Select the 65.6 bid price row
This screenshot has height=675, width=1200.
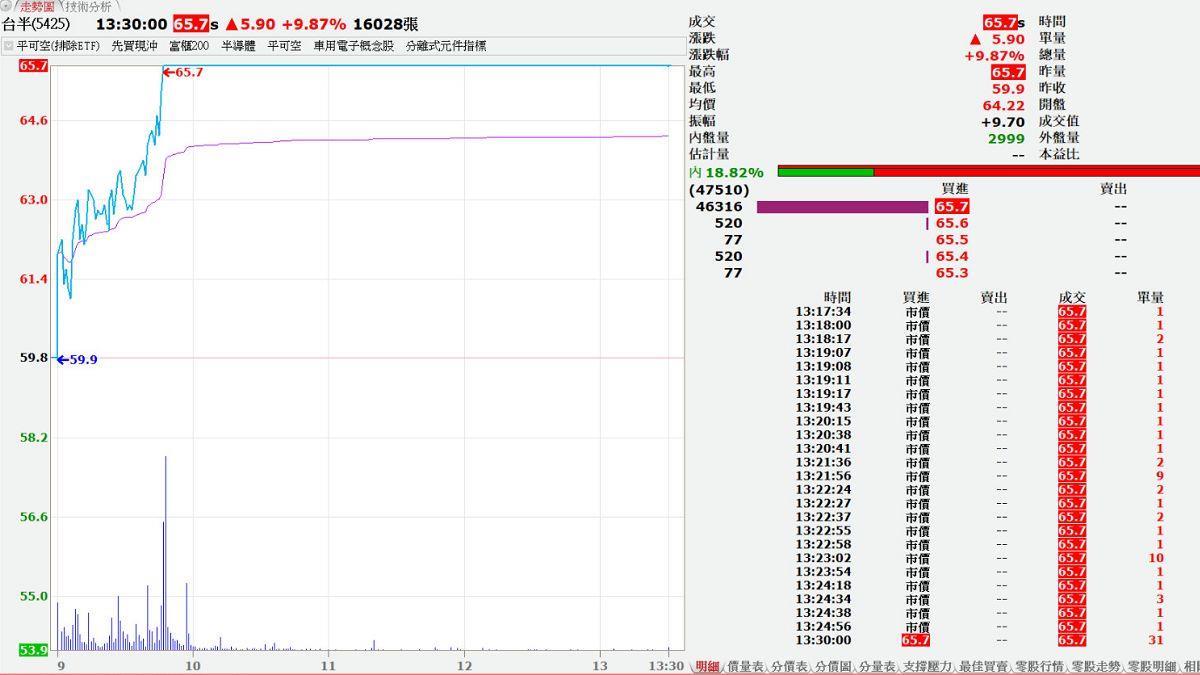(x=951, y=224)
